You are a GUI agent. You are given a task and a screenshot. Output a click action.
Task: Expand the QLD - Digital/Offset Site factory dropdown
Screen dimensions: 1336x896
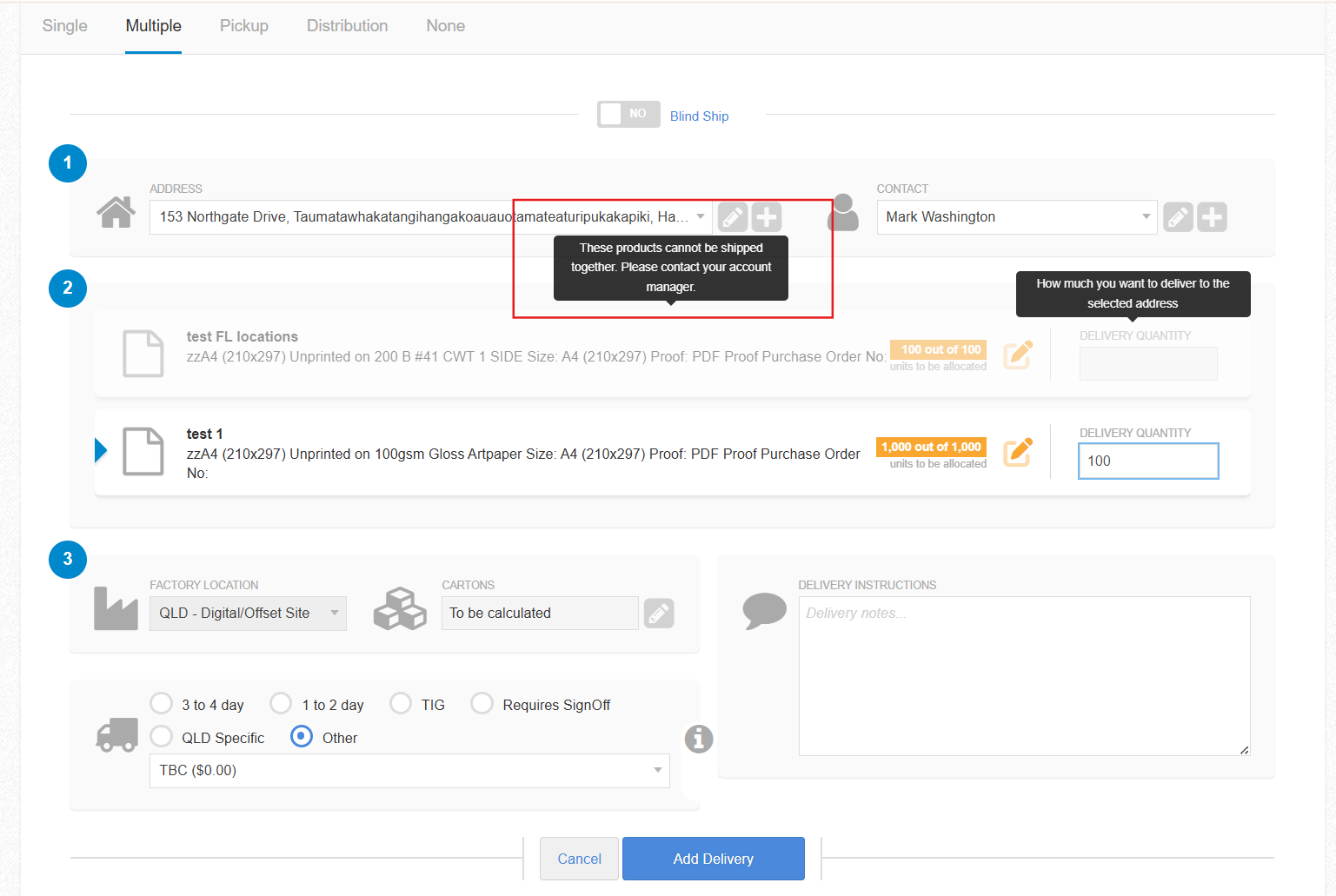[248, 614]
